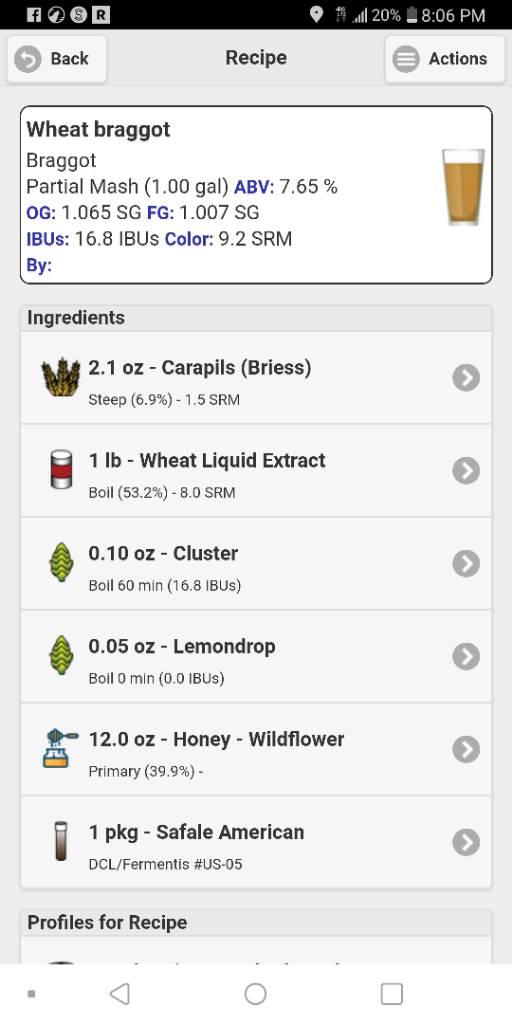Open the Wheat braggot recipe summary card

click(256, 195)
